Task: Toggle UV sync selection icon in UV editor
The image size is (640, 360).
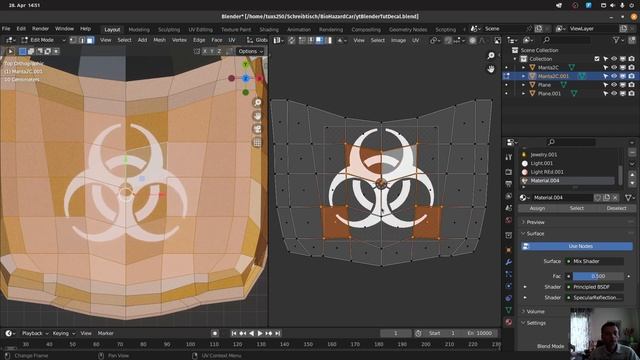Action: click(292, 40)
